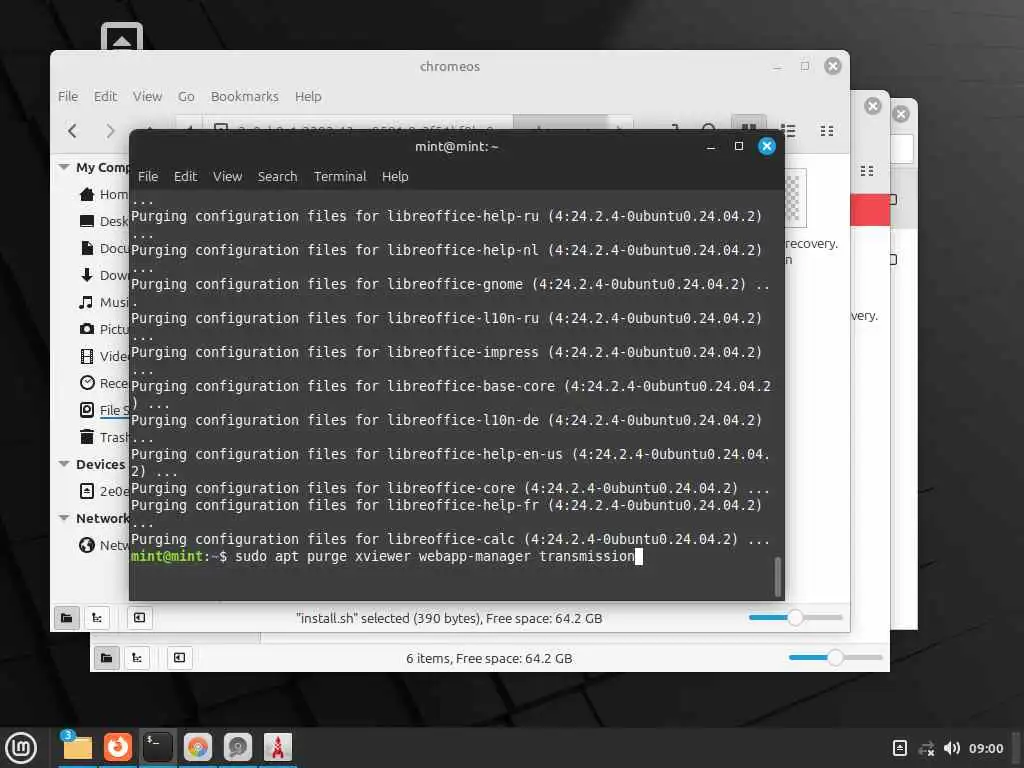Open the volume tray icon
The height and width of the screenshot is (768, 1024).
coord(952,748)
